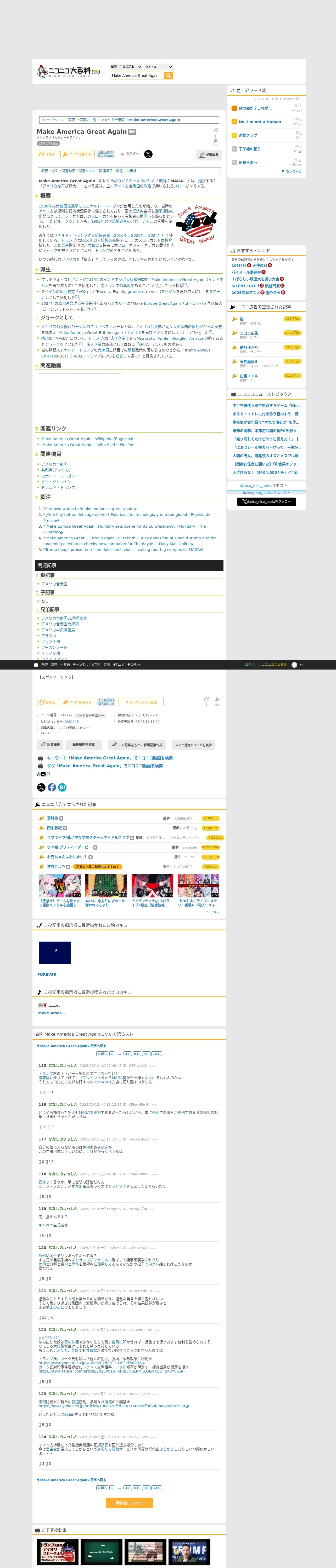Click the dark blue FOREVER drawing thumbnail

click(x=55, y=953)
